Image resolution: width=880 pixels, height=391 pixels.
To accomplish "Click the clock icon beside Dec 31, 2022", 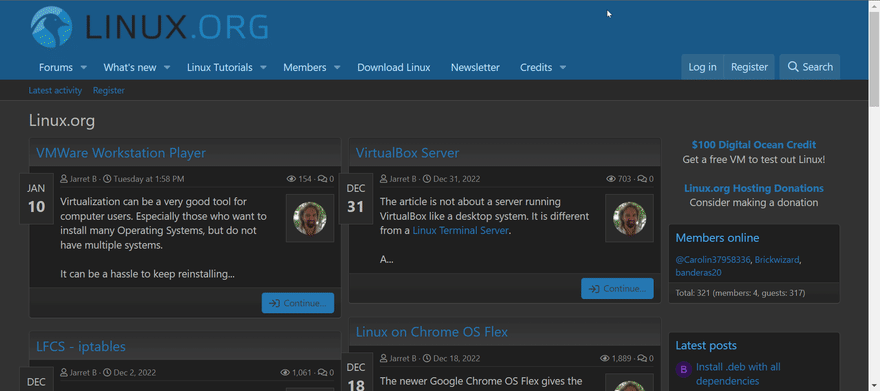I will [427, 179].
